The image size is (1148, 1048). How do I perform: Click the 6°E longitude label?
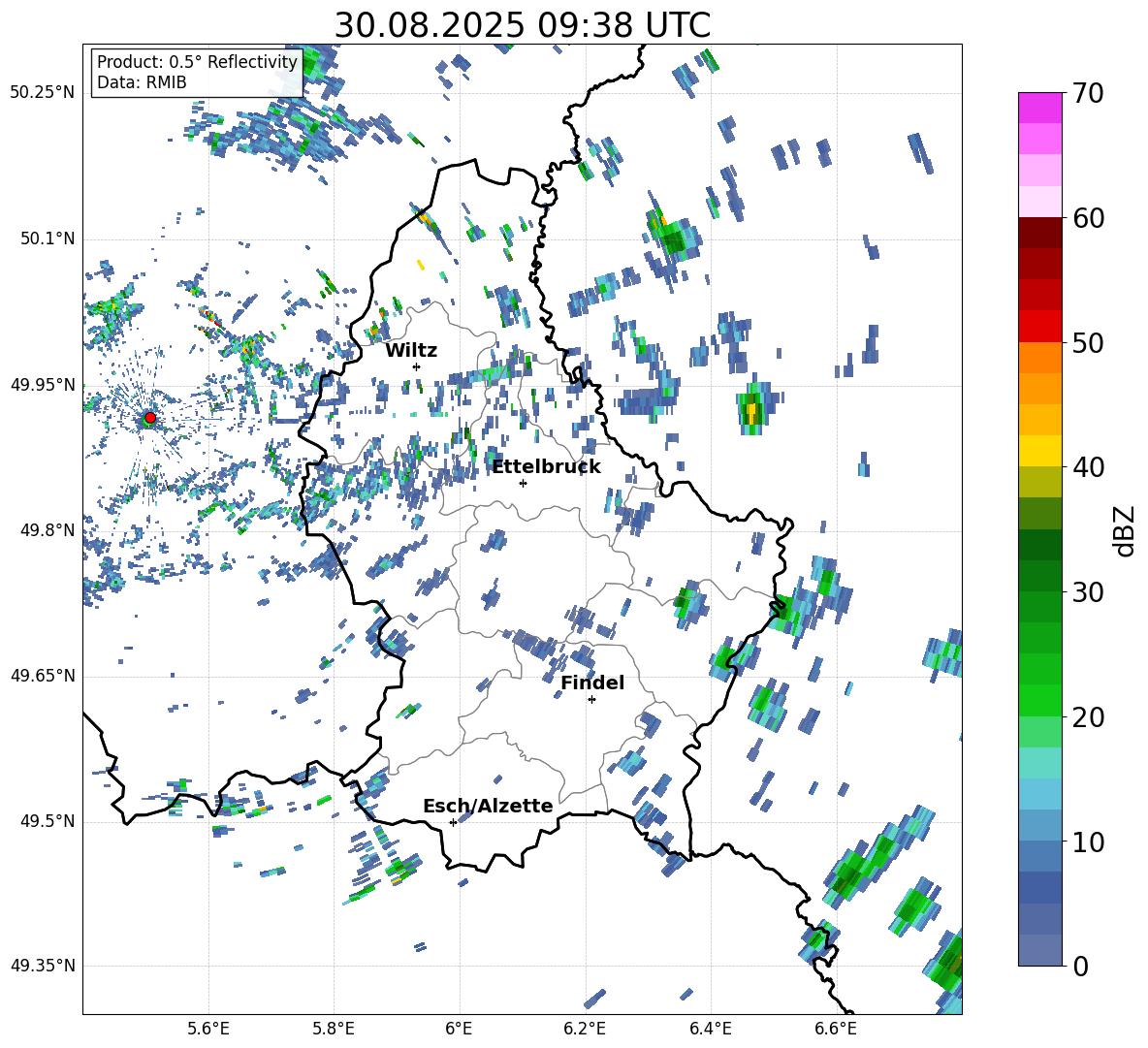coord(459,1029)
